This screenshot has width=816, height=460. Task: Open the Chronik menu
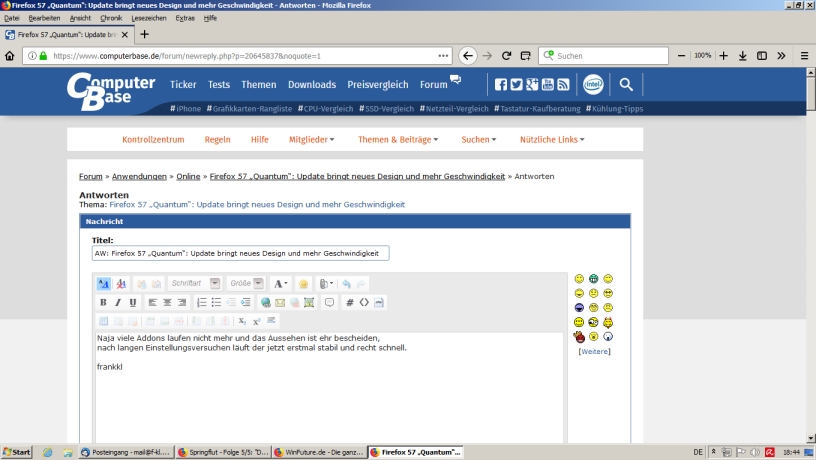pyautogui.click(x=111, y=18)
